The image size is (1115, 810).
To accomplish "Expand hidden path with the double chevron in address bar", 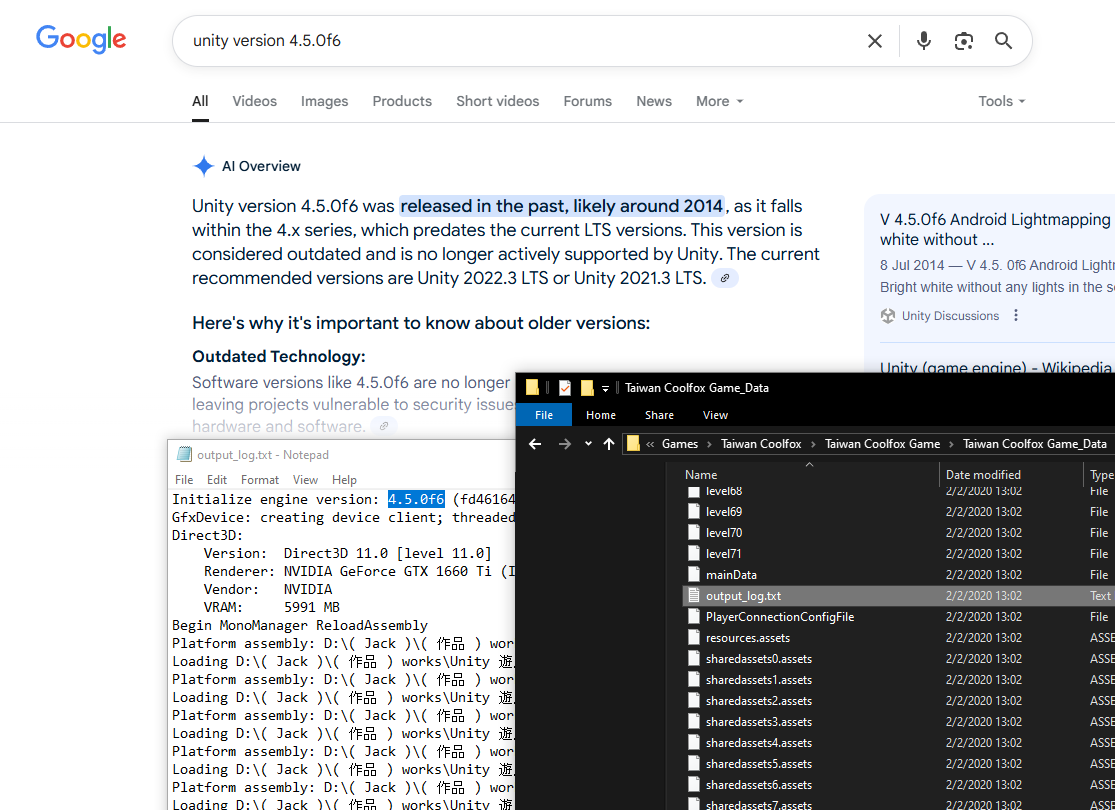I will click(x=650, y=444).
